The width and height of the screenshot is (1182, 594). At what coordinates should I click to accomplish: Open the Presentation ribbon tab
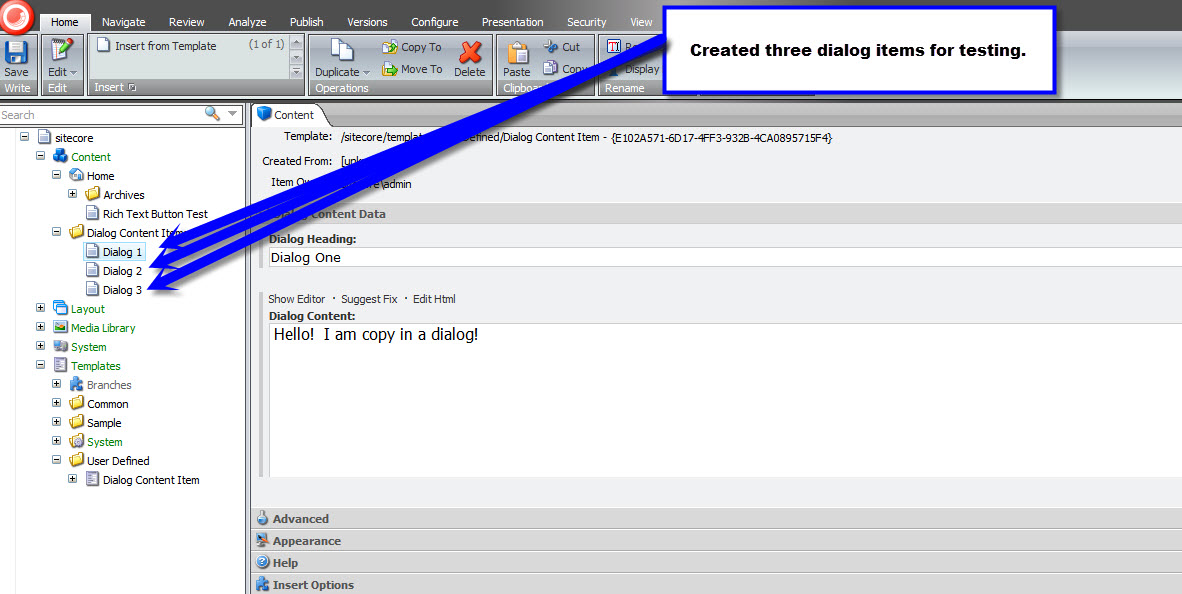click(x=512, y=22)
